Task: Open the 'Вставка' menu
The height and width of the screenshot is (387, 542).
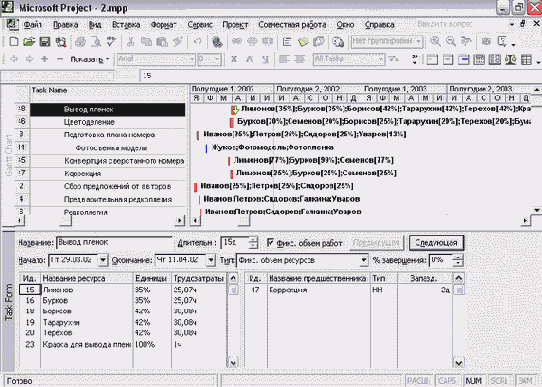Action: 126,25
